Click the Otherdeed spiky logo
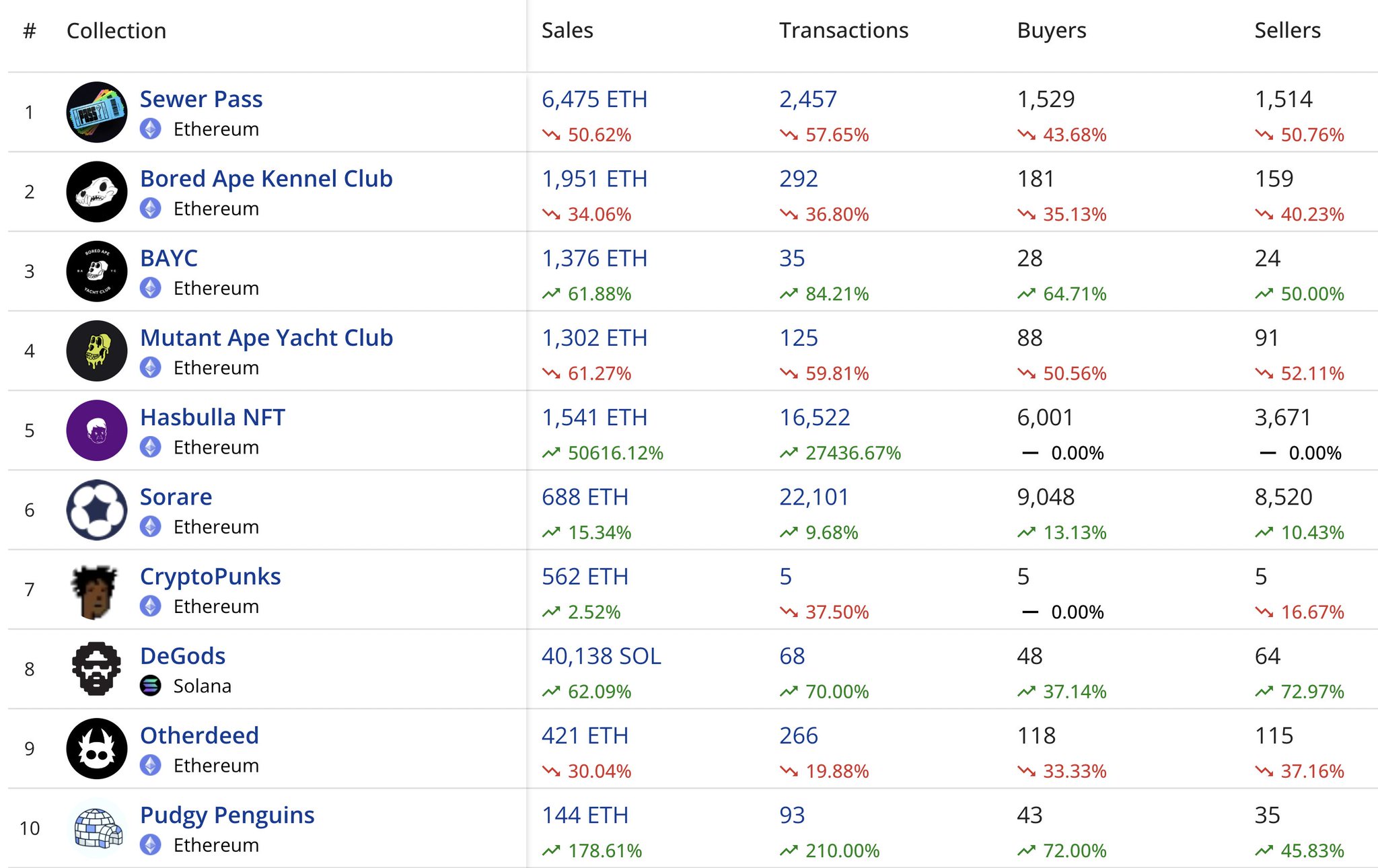This screenshot has width=1378, height=868. [97, 748]
